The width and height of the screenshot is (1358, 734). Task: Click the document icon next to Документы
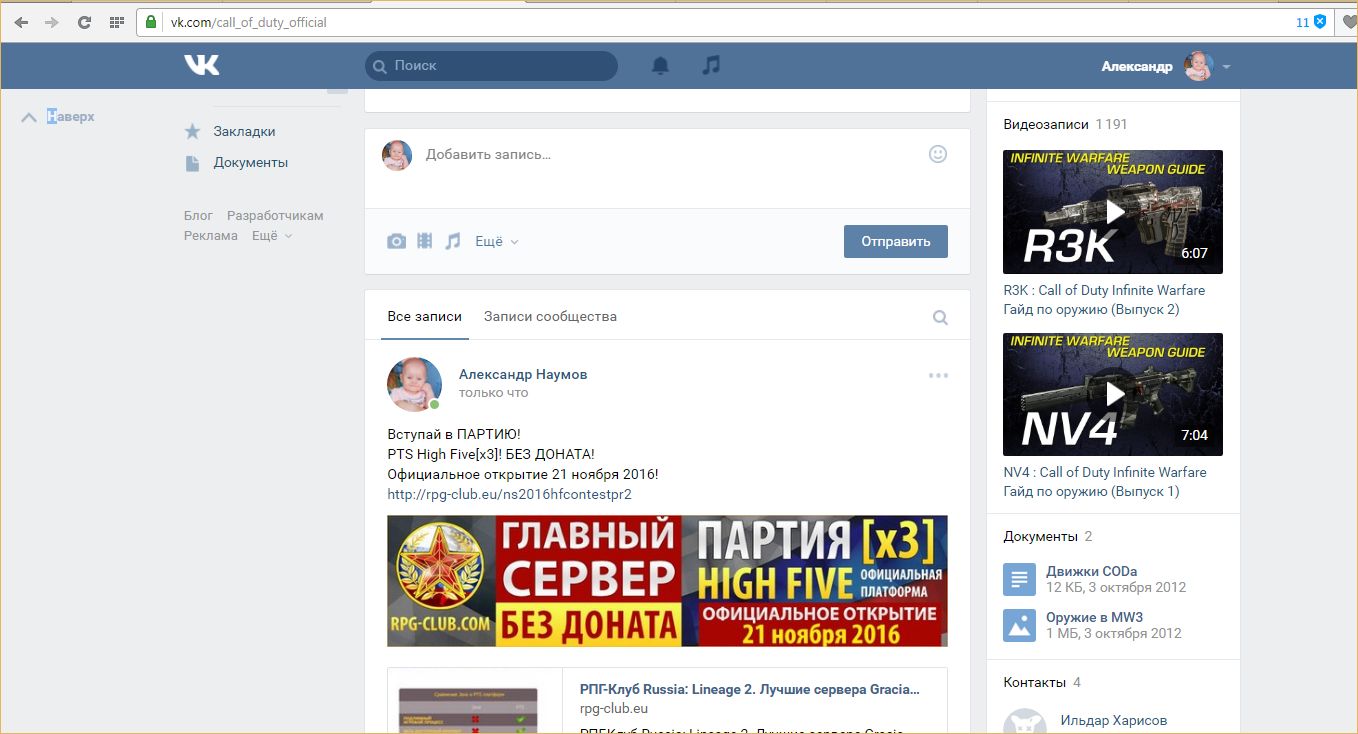(192, 162)
